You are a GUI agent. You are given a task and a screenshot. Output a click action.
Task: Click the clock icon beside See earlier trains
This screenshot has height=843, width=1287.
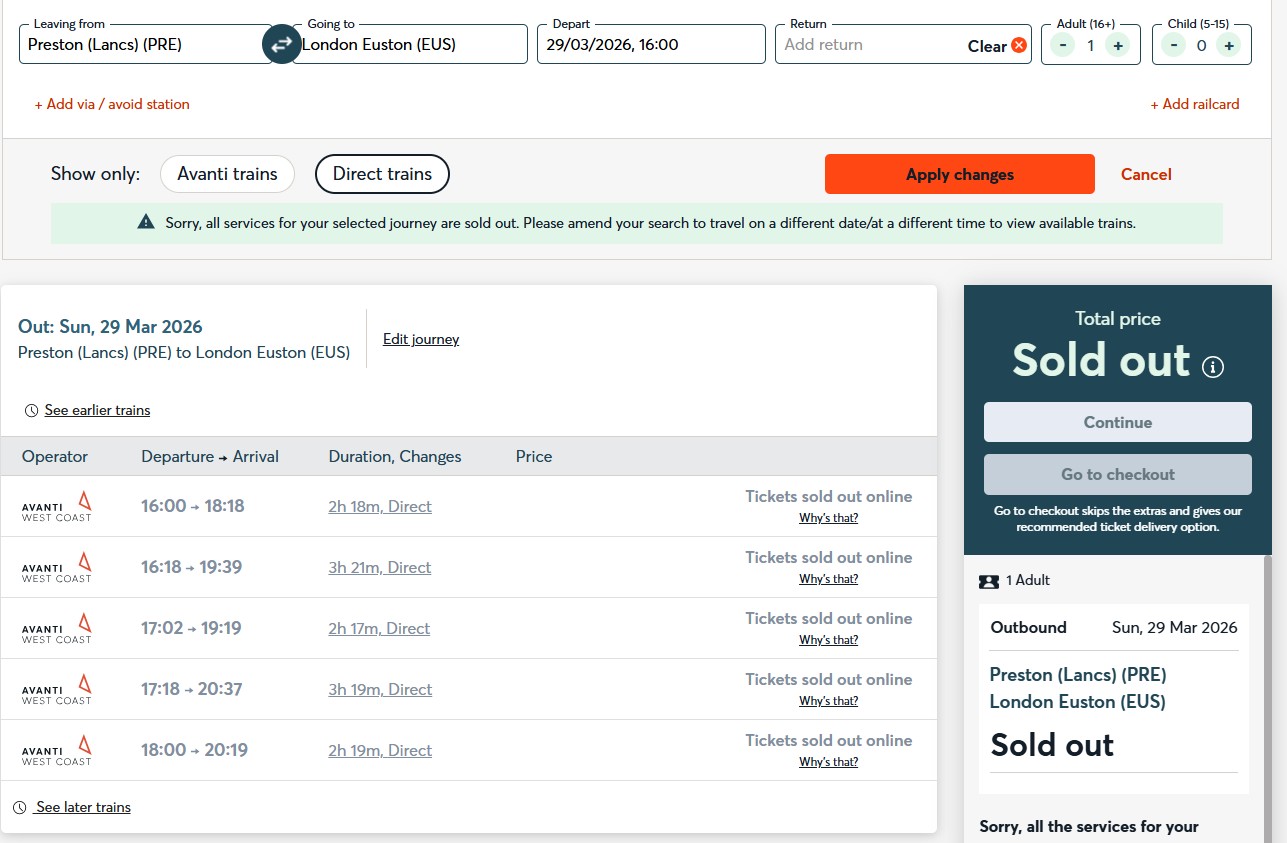pos(31,411)
